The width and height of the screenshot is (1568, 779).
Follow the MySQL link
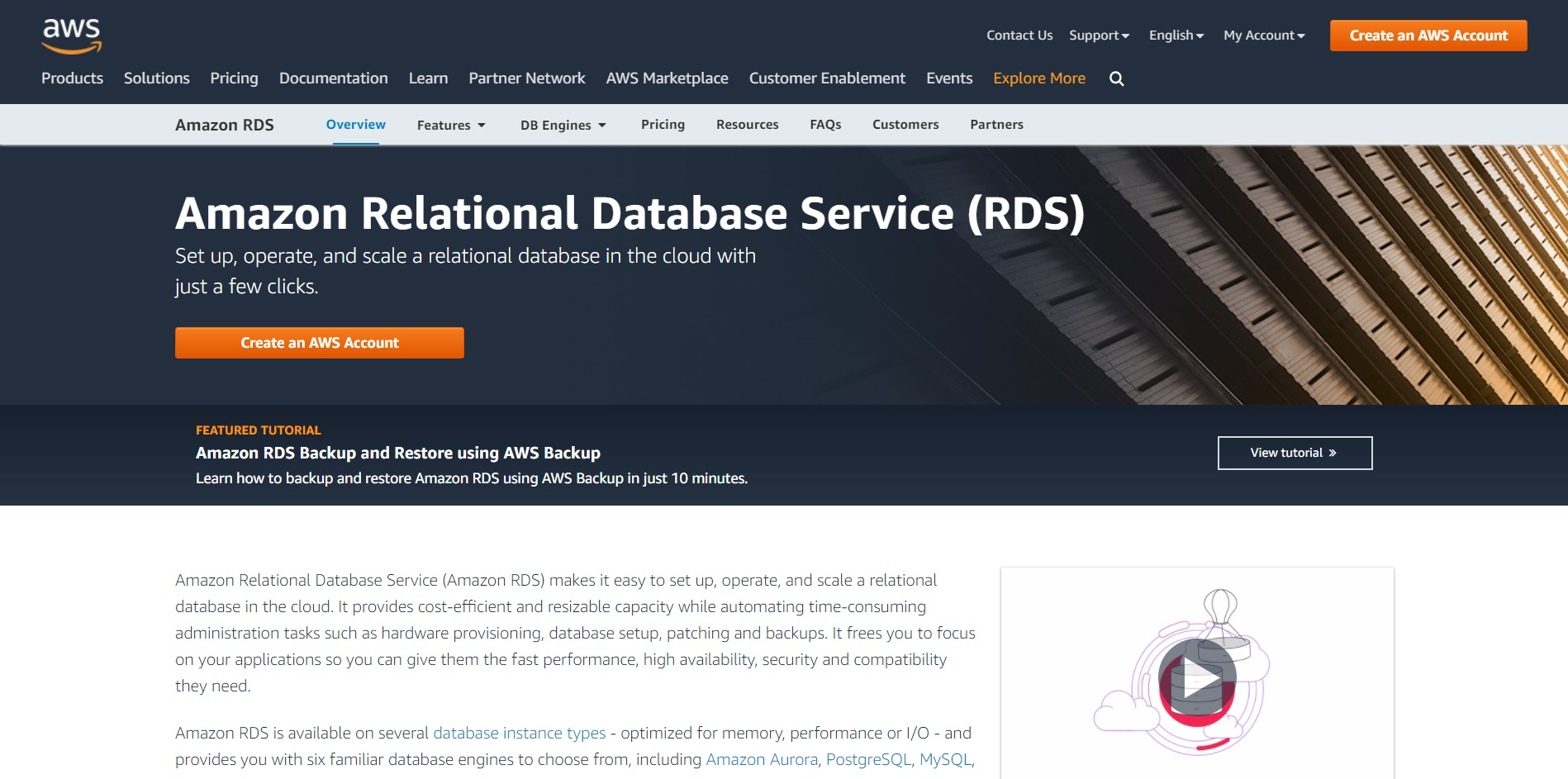[946, 759]
